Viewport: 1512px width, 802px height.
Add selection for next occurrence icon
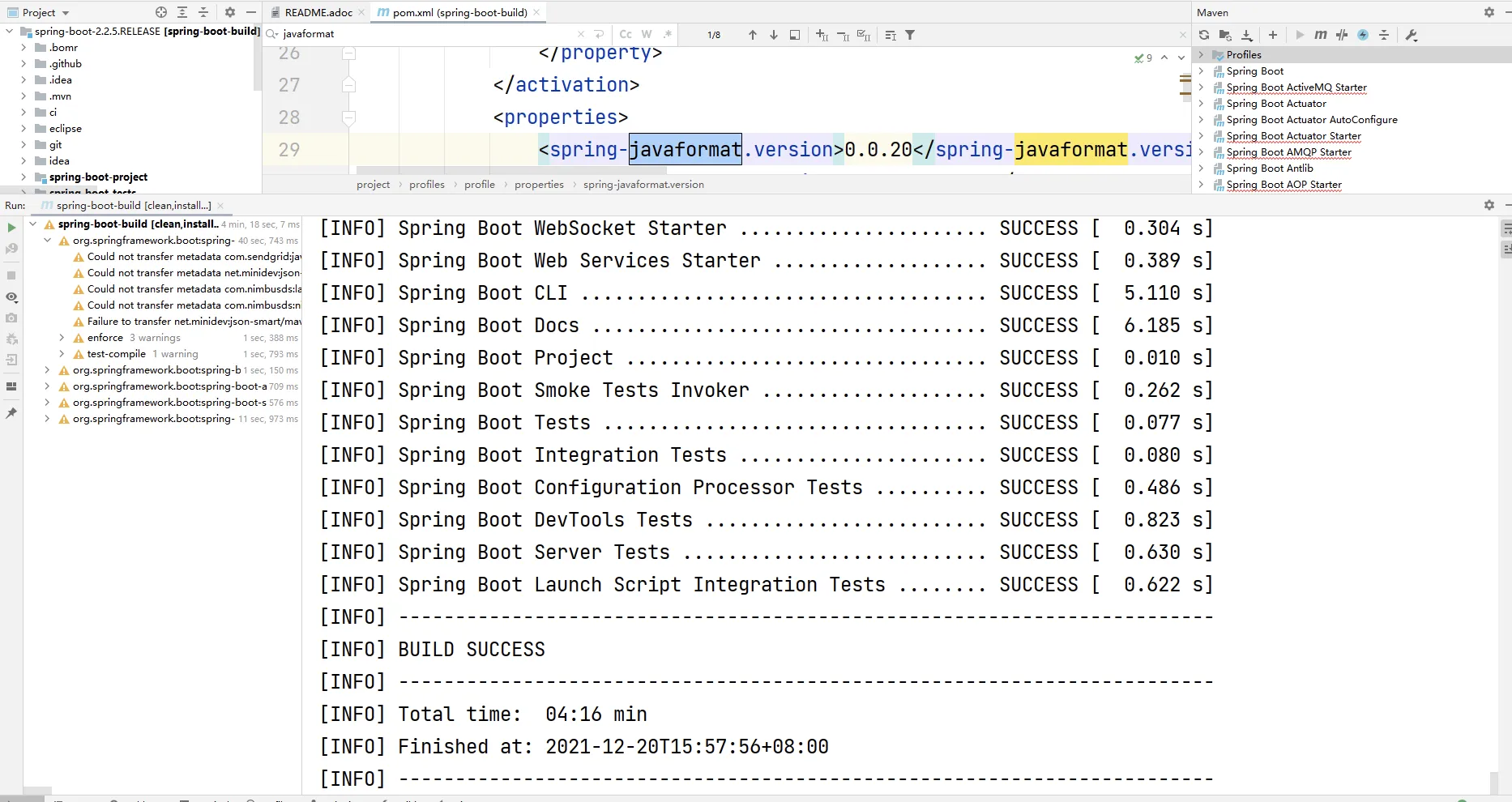pyautogui.click(x=822, y=35)
